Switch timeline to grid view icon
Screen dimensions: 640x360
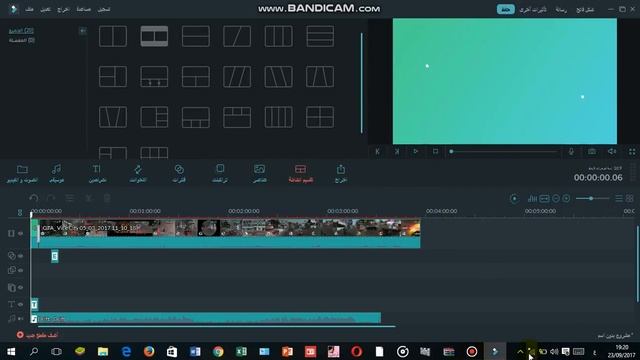pos(630,198)
